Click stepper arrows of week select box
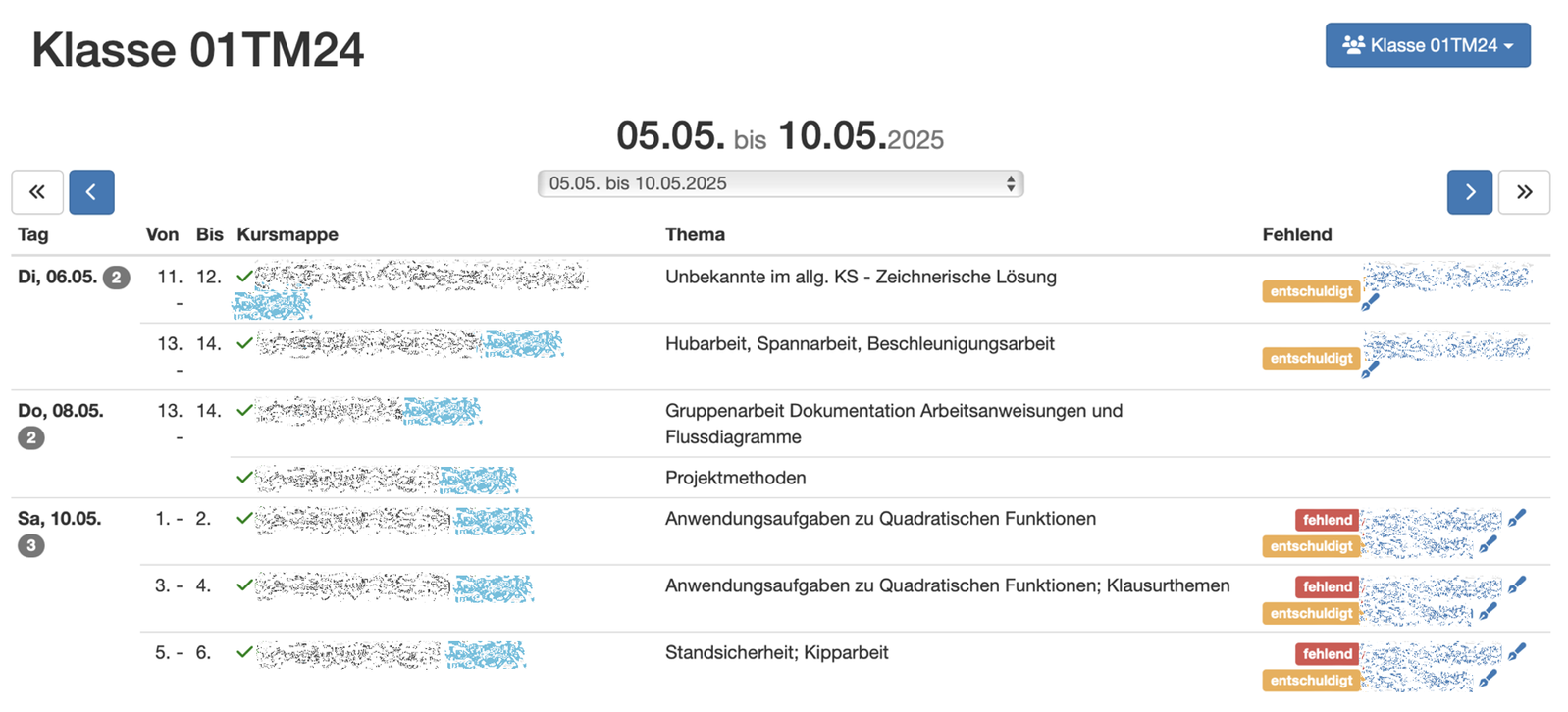The image size is (1568, 712). [x=1011, y=183]
